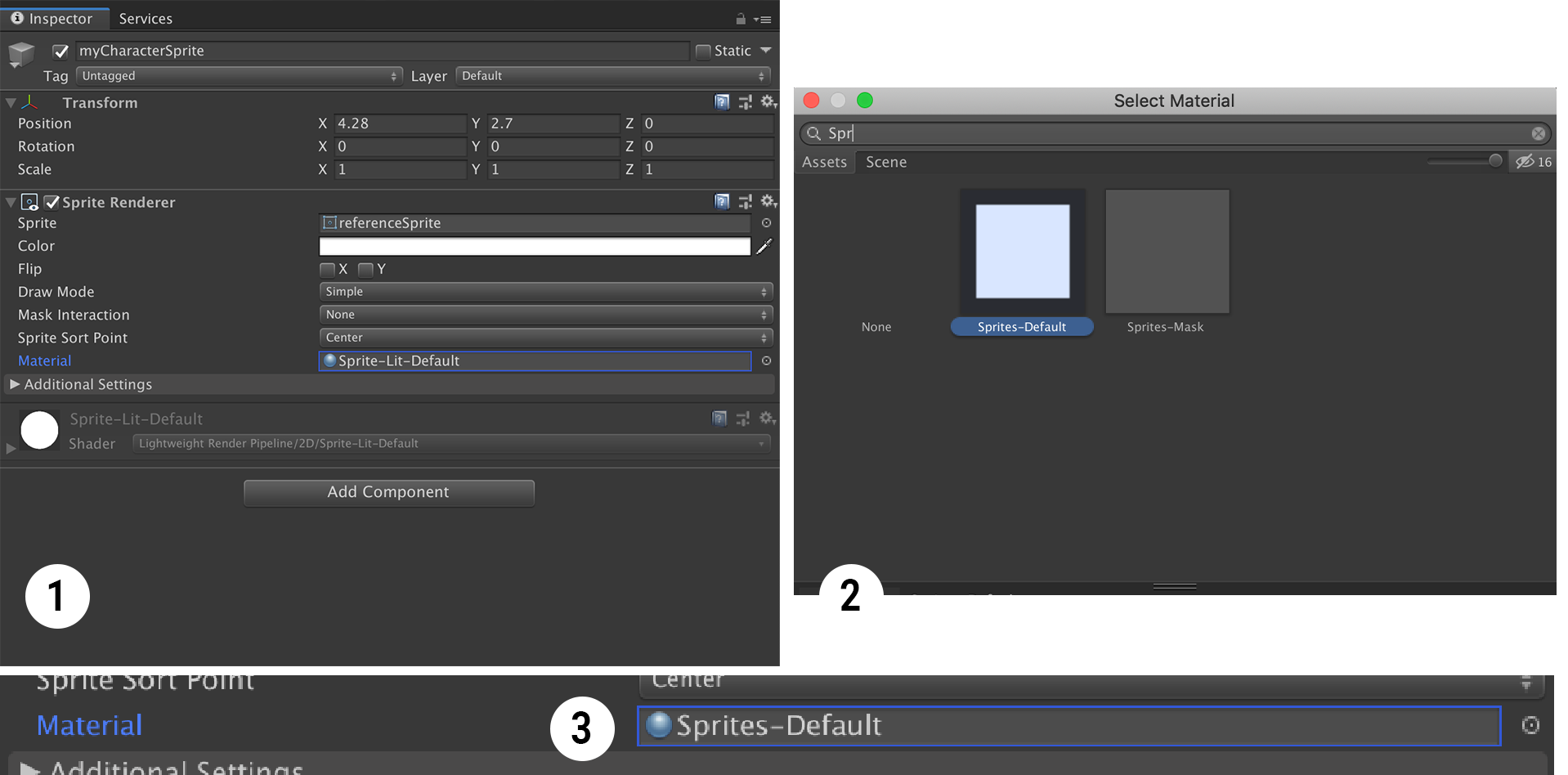This screenshot has width=1568, height=775.
Task: Open Transform component presets icon
Action: point(745,101)
